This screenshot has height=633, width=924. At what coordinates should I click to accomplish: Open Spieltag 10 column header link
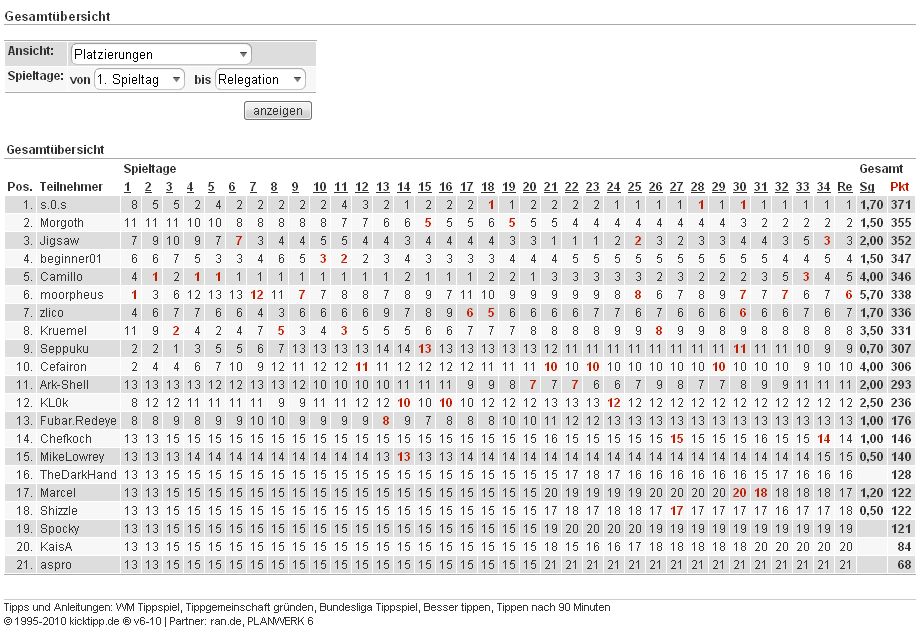(x=319, y=187)
